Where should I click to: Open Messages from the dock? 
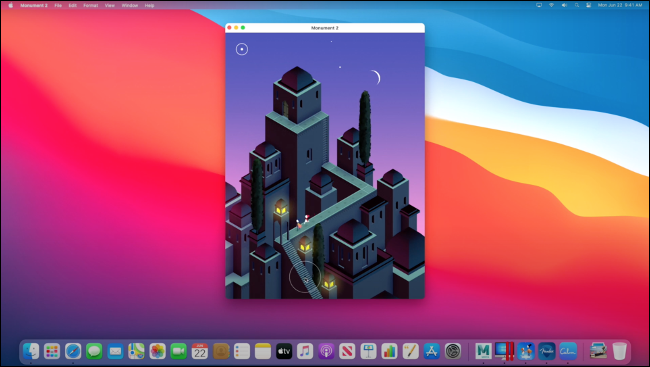click(x=94, y=351)
